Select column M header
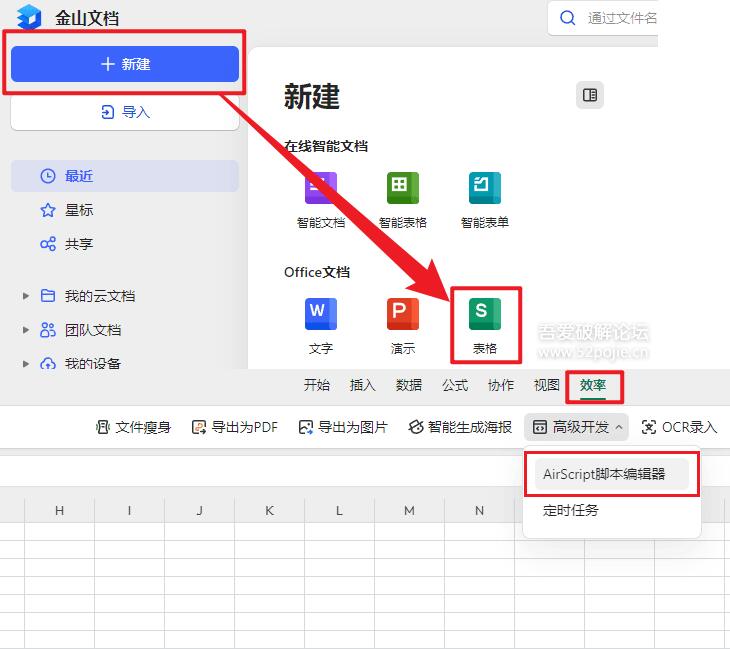 409,510
